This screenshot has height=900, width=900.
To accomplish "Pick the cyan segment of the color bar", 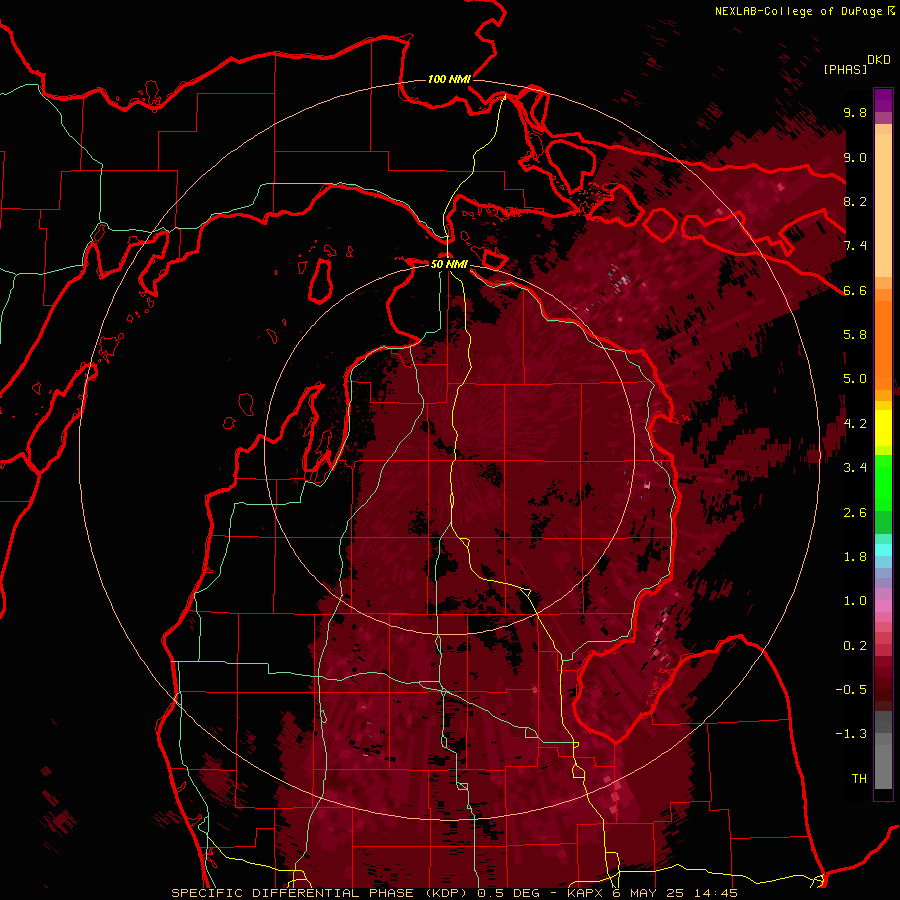I will point(883,550).
